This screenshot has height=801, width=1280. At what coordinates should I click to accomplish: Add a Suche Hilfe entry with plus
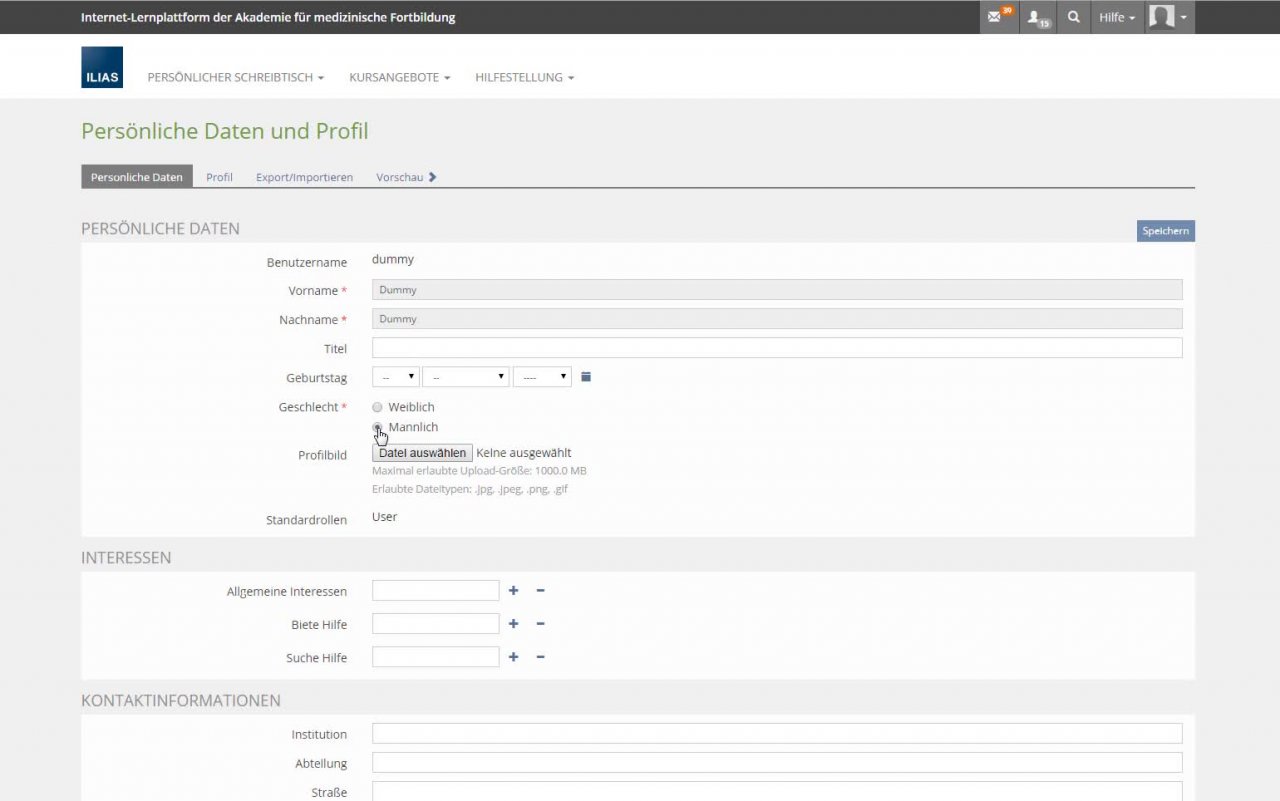coord(513,657)
